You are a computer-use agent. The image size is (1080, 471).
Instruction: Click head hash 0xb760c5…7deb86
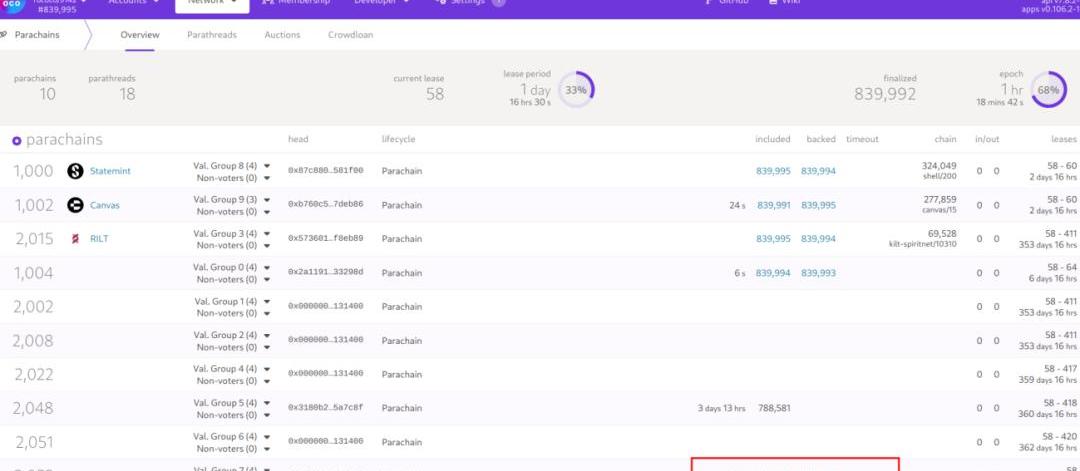(326, 205)
